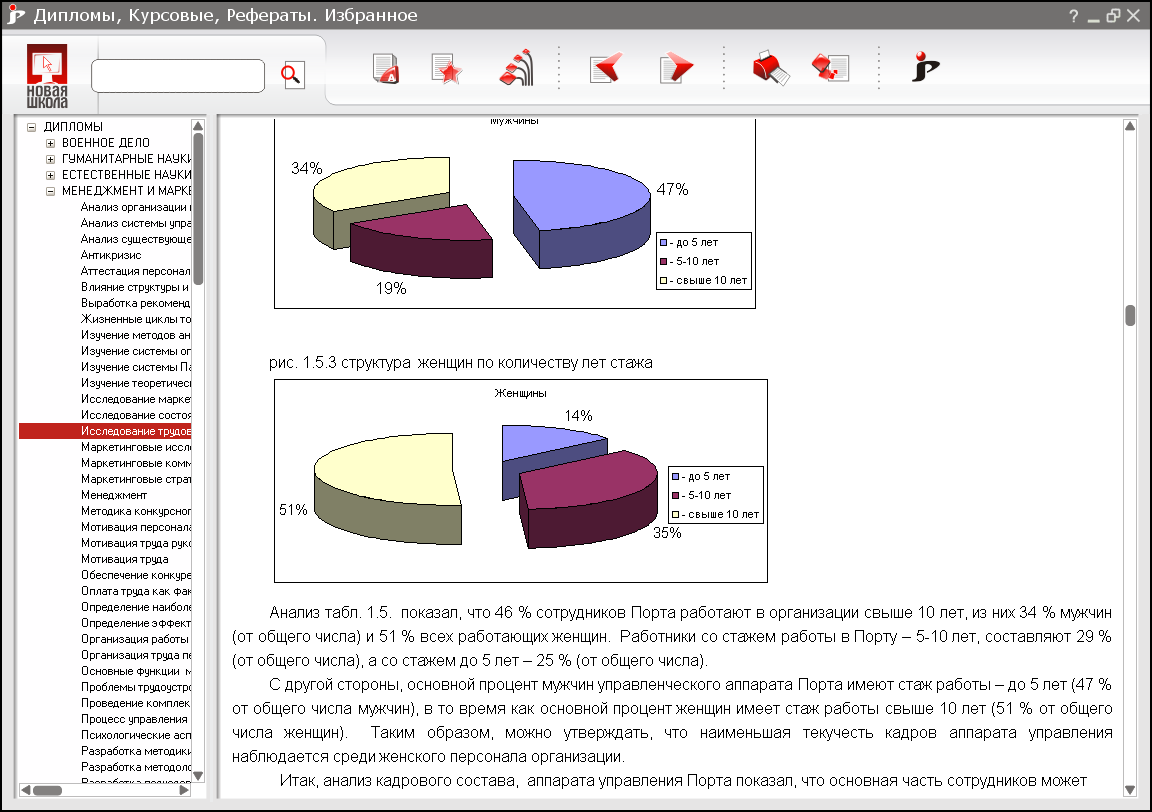Click the tree panel vertical scrollbar thumb
The height and width of the screenshot is (812, 1152).
(x=198, y=209)
